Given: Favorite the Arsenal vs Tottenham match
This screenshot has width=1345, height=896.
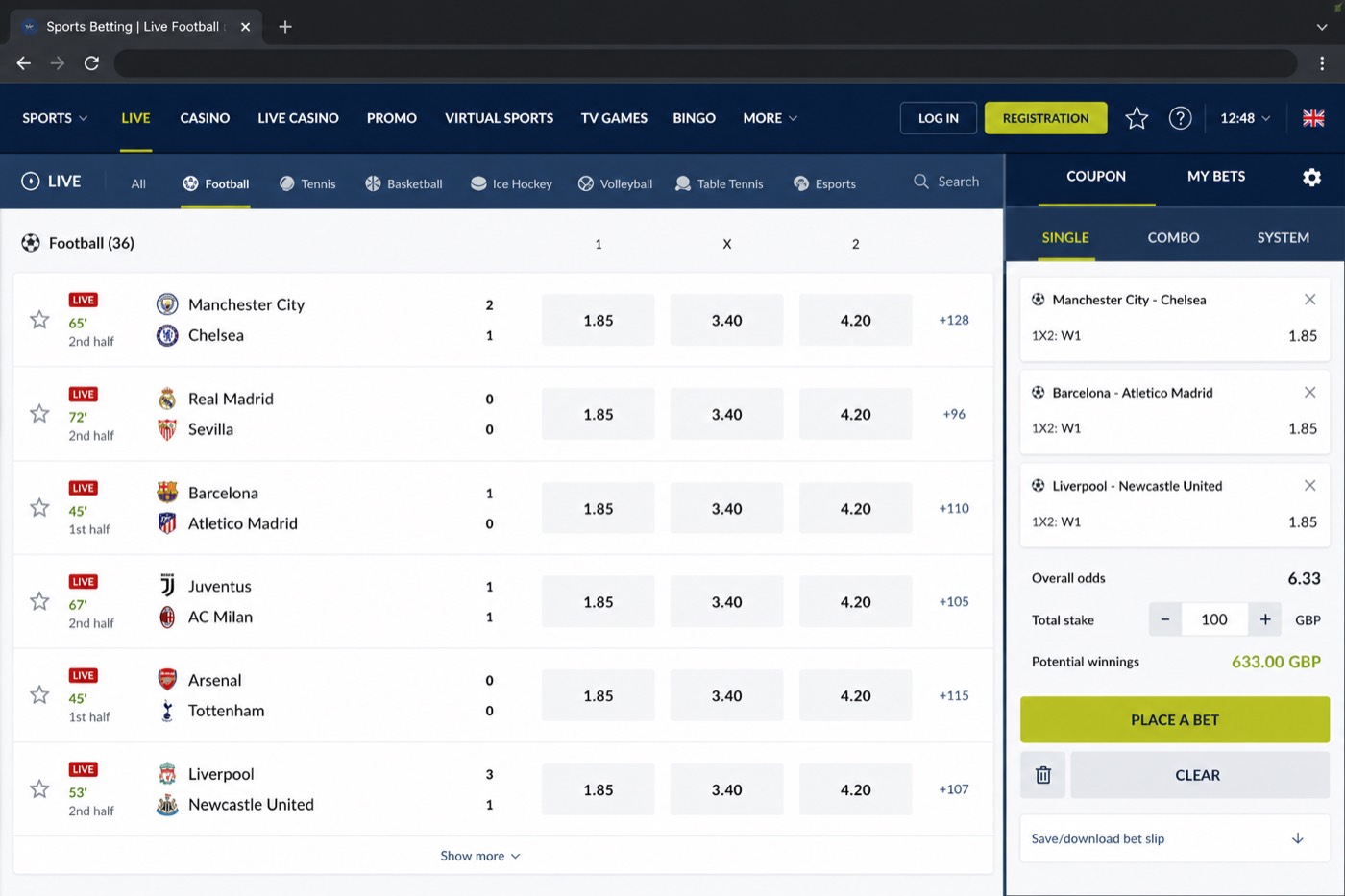Looking at the screenshot, I should (x=39, y=695).
